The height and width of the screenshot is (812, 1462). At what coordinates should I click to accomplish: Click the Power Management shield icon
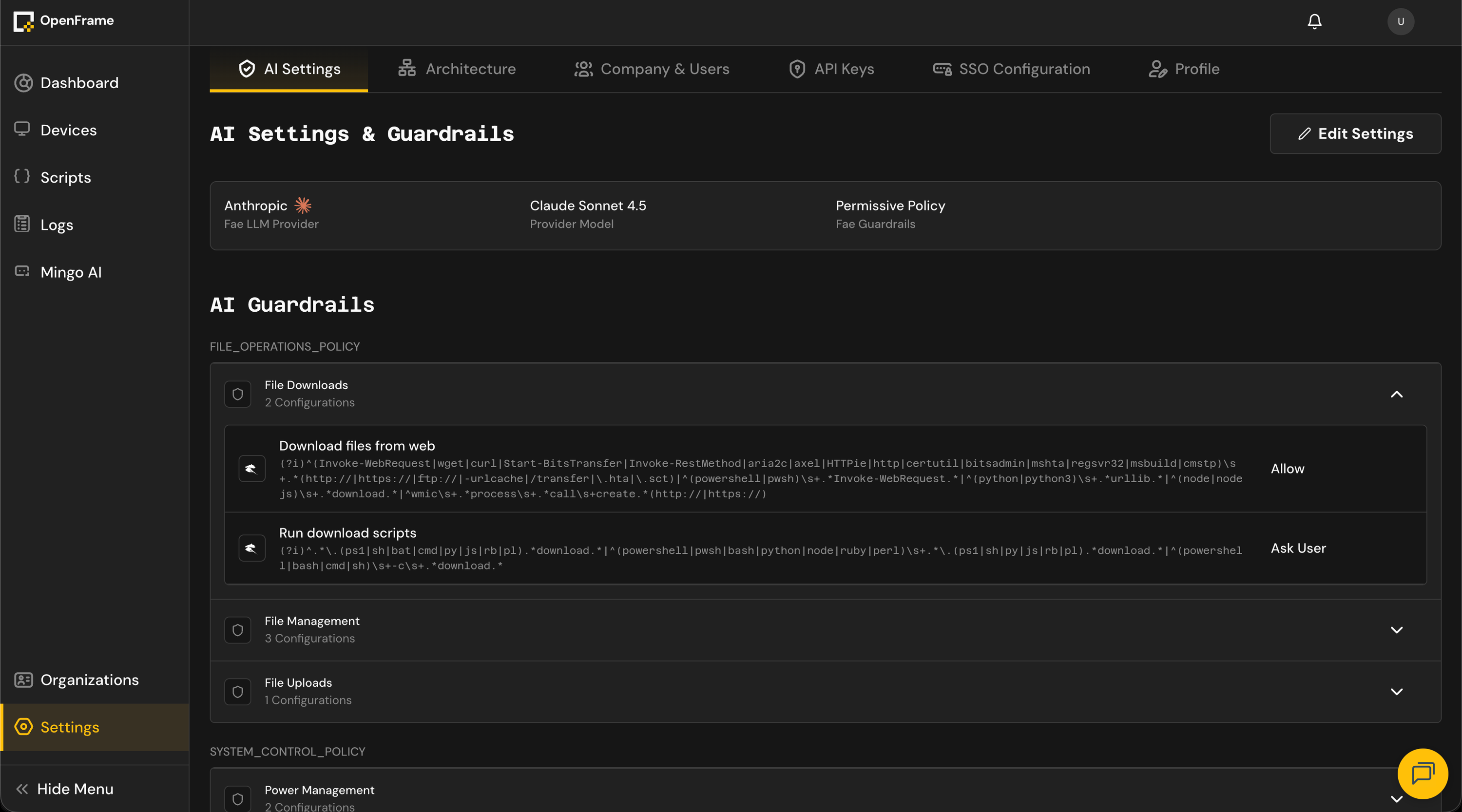(238, 799)
